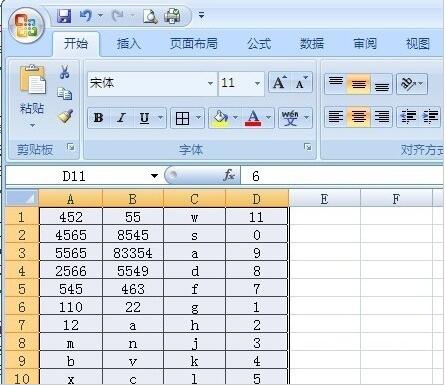
Task: Toggle middle vertical alignment
Action: tap(359, 83)
